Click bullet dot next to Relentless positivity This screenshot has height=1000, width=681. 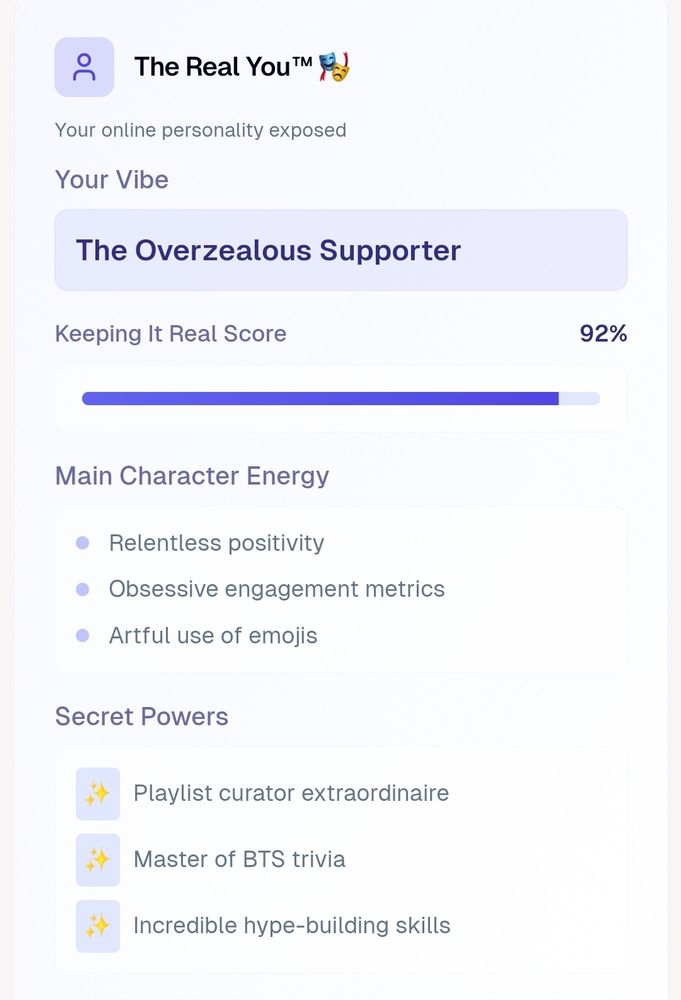pyautogui.click(x=83, y=543)
